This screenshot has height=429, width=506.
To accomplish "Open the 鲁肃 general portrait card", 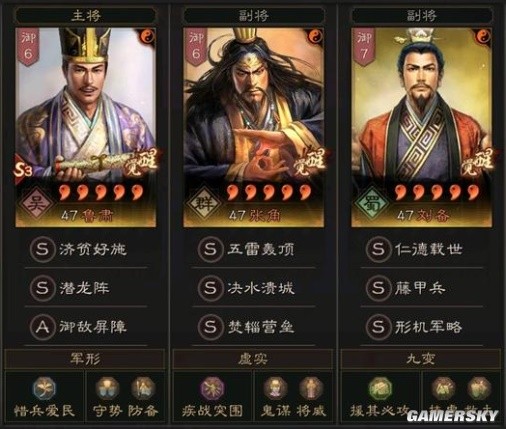I will point(86,127).
